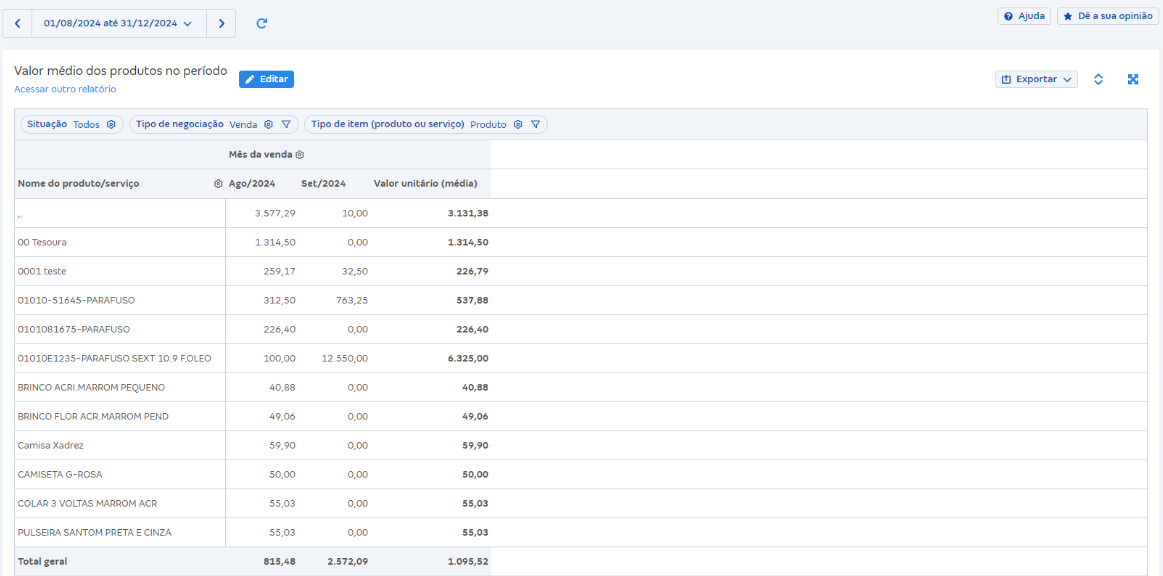Open the Exportar dropdown menu

[1036, 79]
